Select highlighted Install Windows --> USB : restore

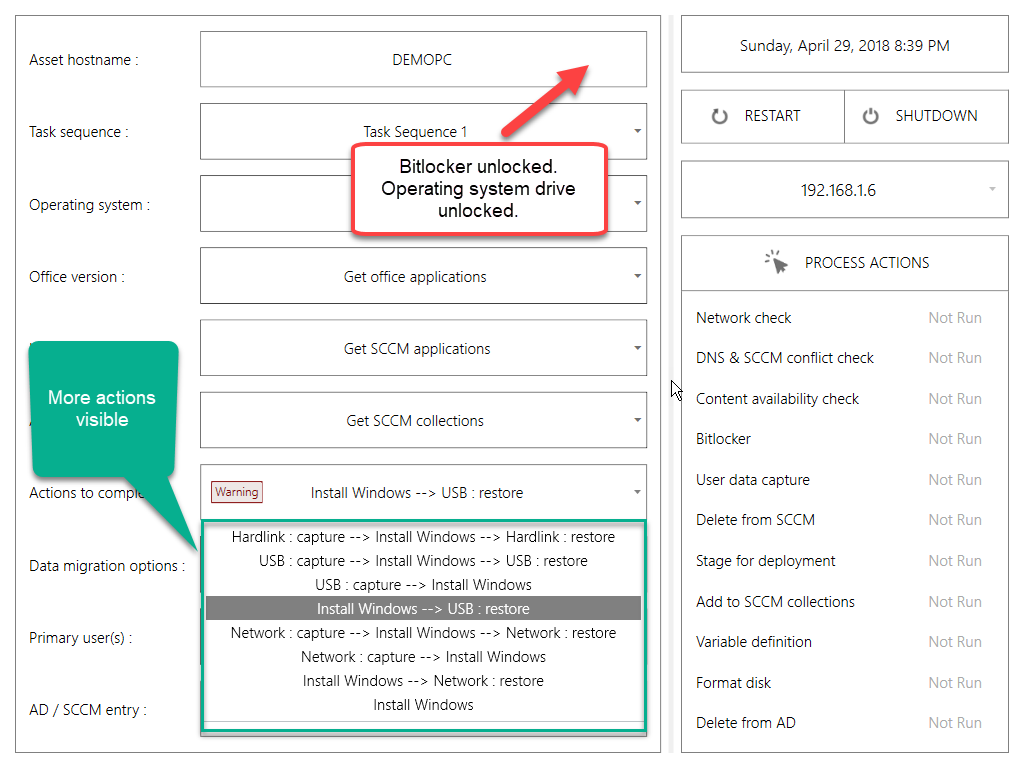(423, 609)
